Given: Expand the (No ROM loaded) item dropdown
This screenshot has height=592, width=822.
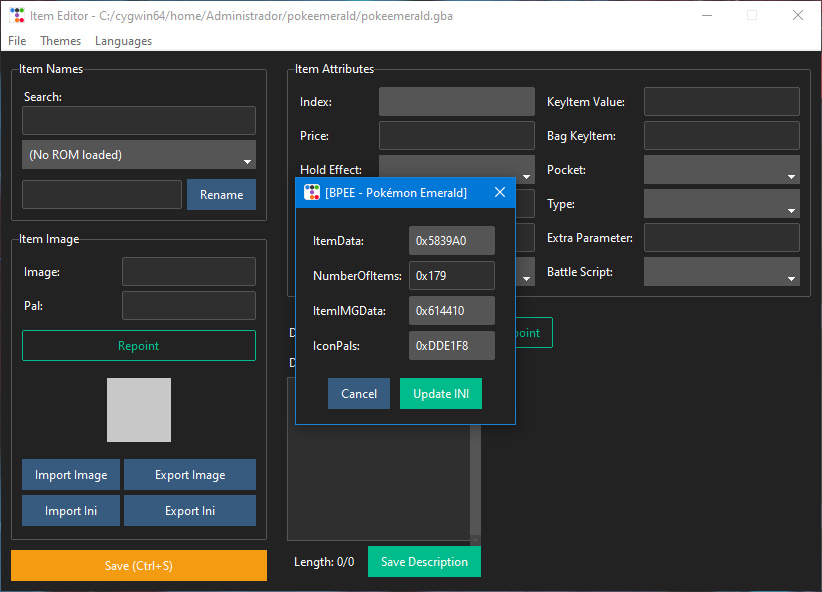Looking at the screenshot, I should coord(139,155).
